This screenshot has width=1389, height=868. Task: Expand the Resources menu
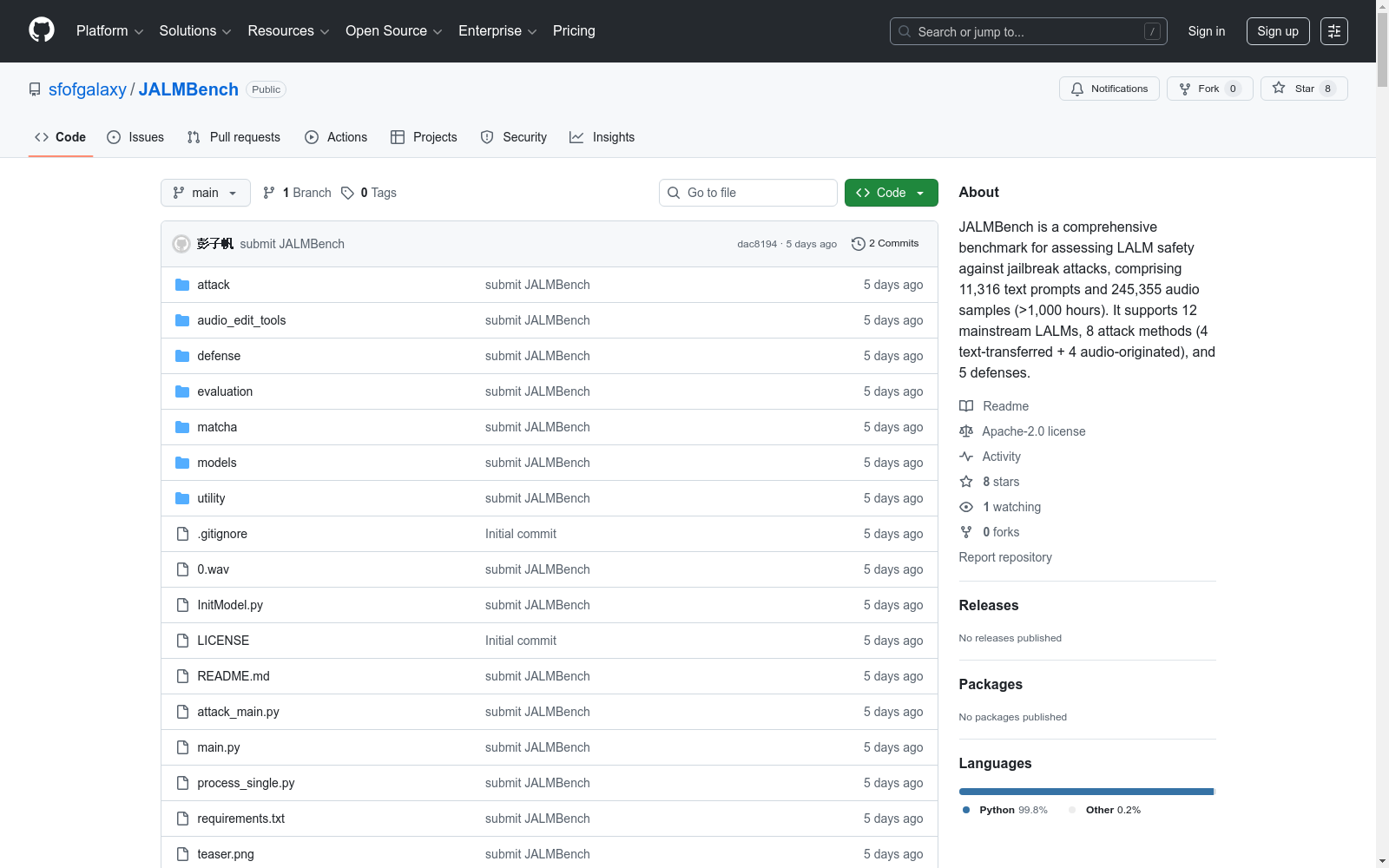(288, 31)
